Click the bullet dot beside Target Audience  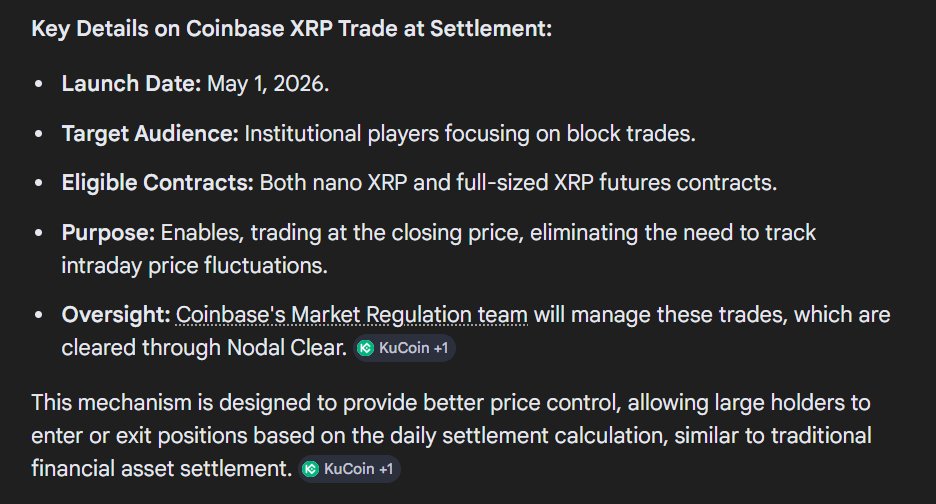[39, 134]
